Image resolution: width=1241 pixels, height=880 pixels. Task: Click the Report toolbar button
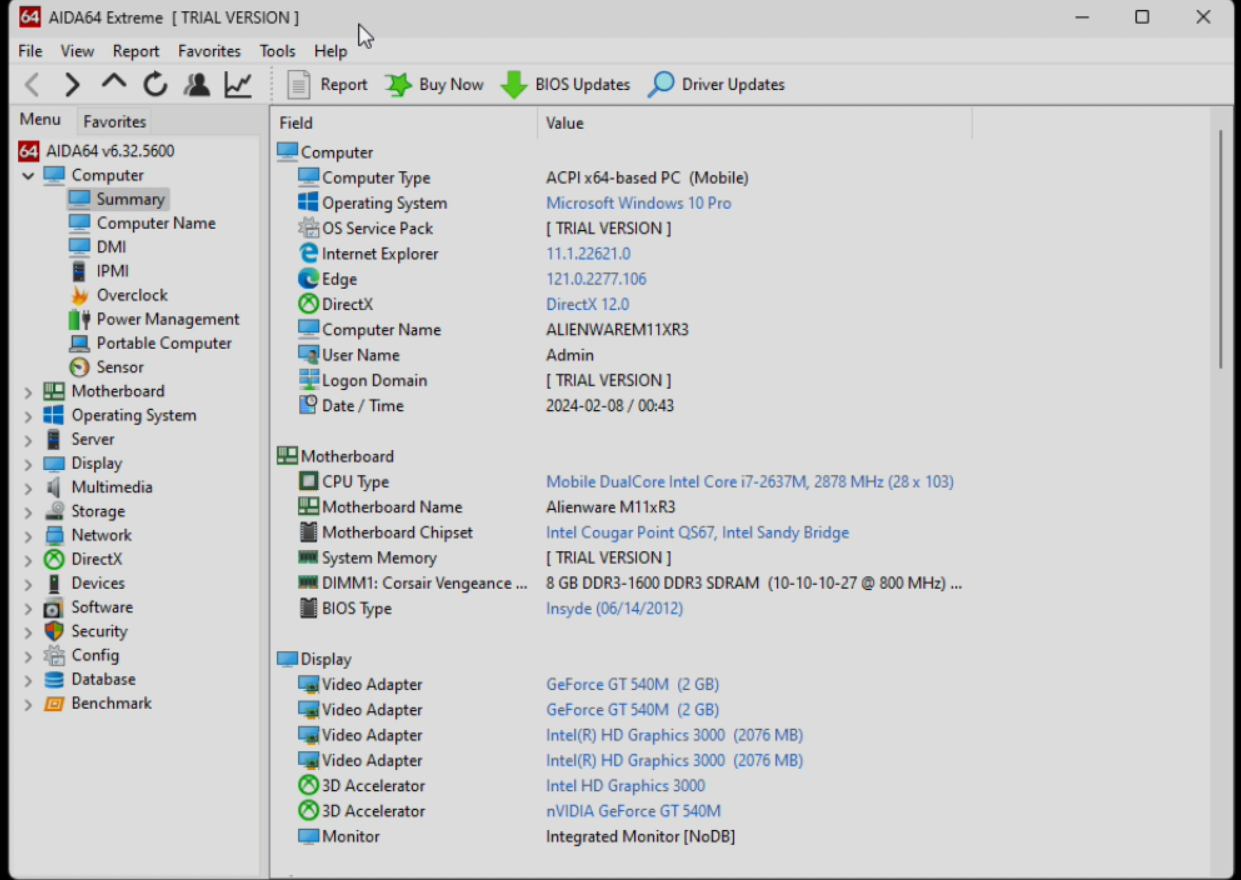[x=327, y=85]
